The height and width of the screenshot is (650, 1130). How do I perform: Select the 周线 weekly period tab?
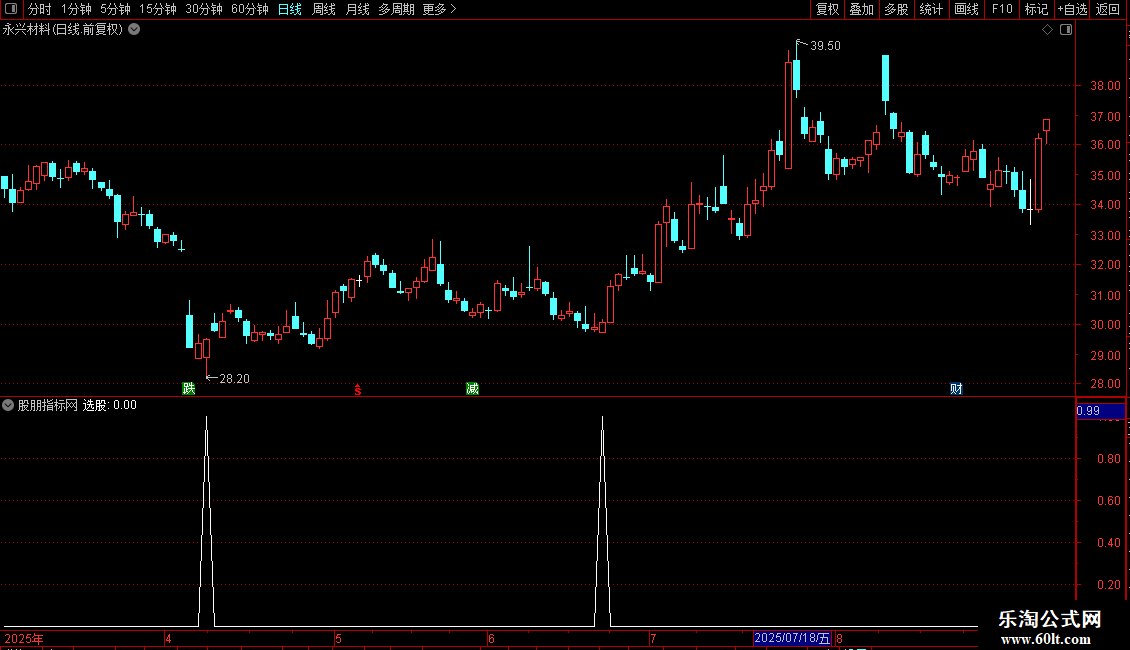click(324, 9)
